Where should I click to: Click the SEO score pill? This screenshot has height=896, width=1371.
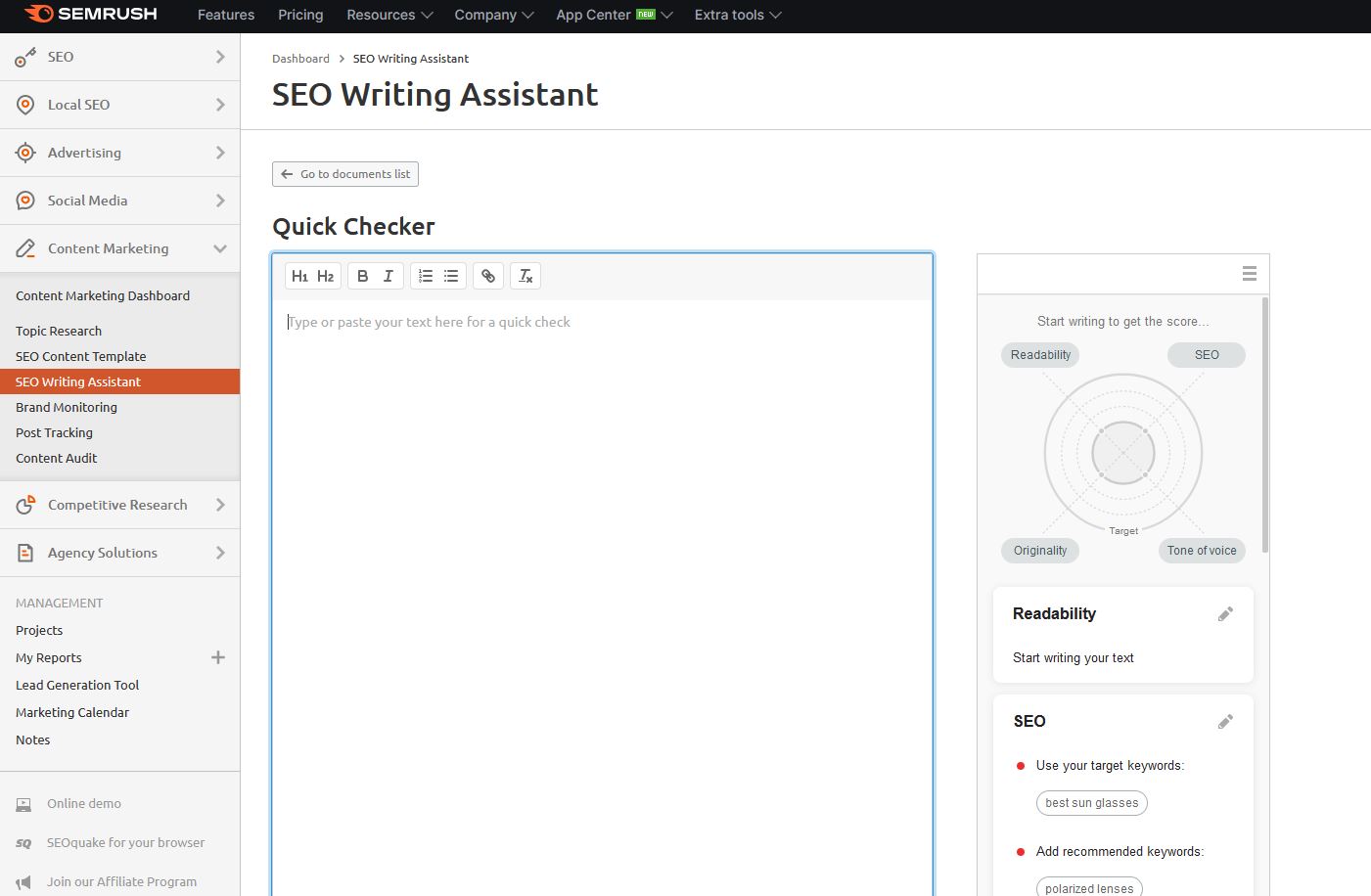click(1207, 355)
